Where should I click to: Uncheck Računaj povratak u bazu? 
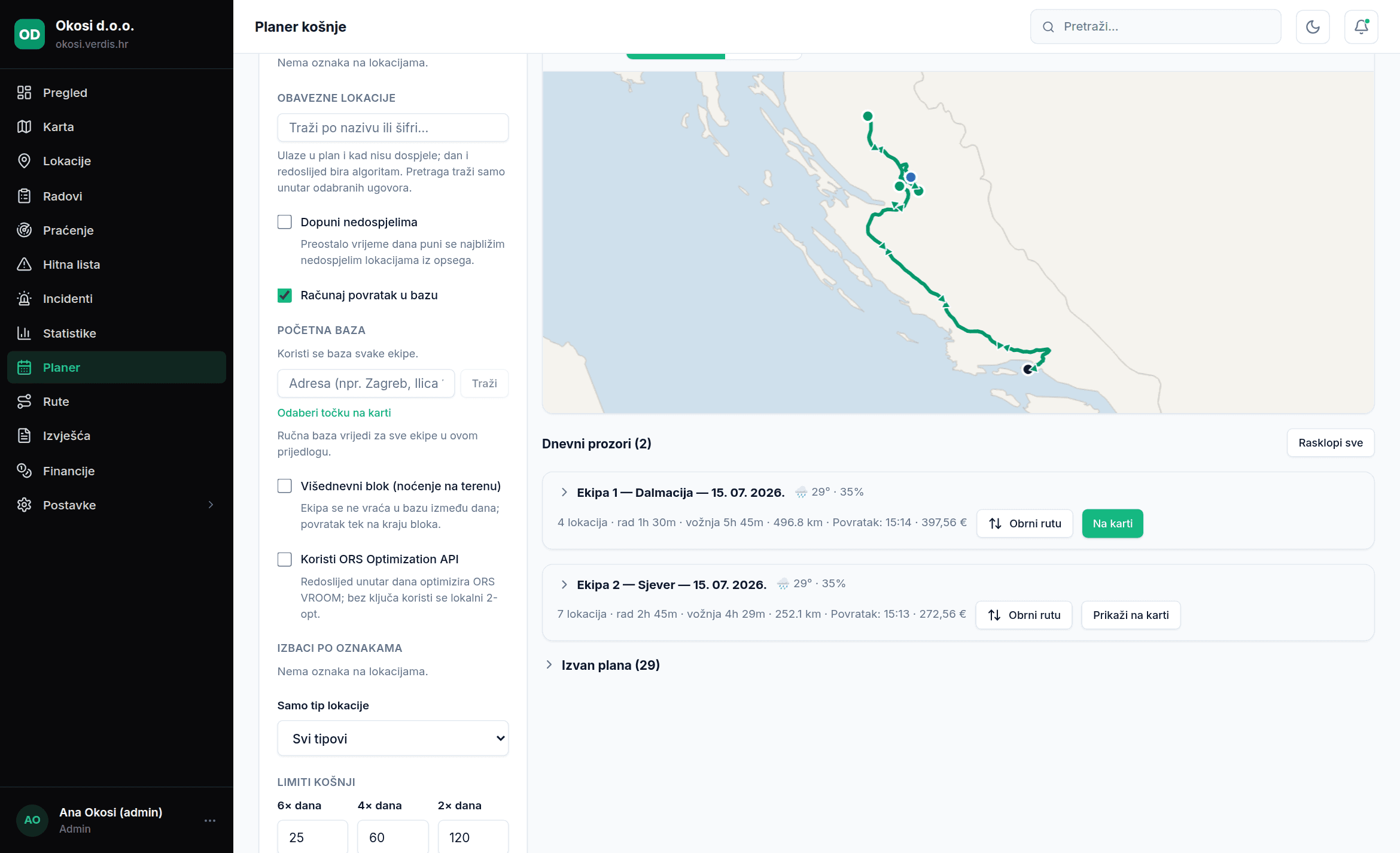pyautogui.click(x=285, y=295)
